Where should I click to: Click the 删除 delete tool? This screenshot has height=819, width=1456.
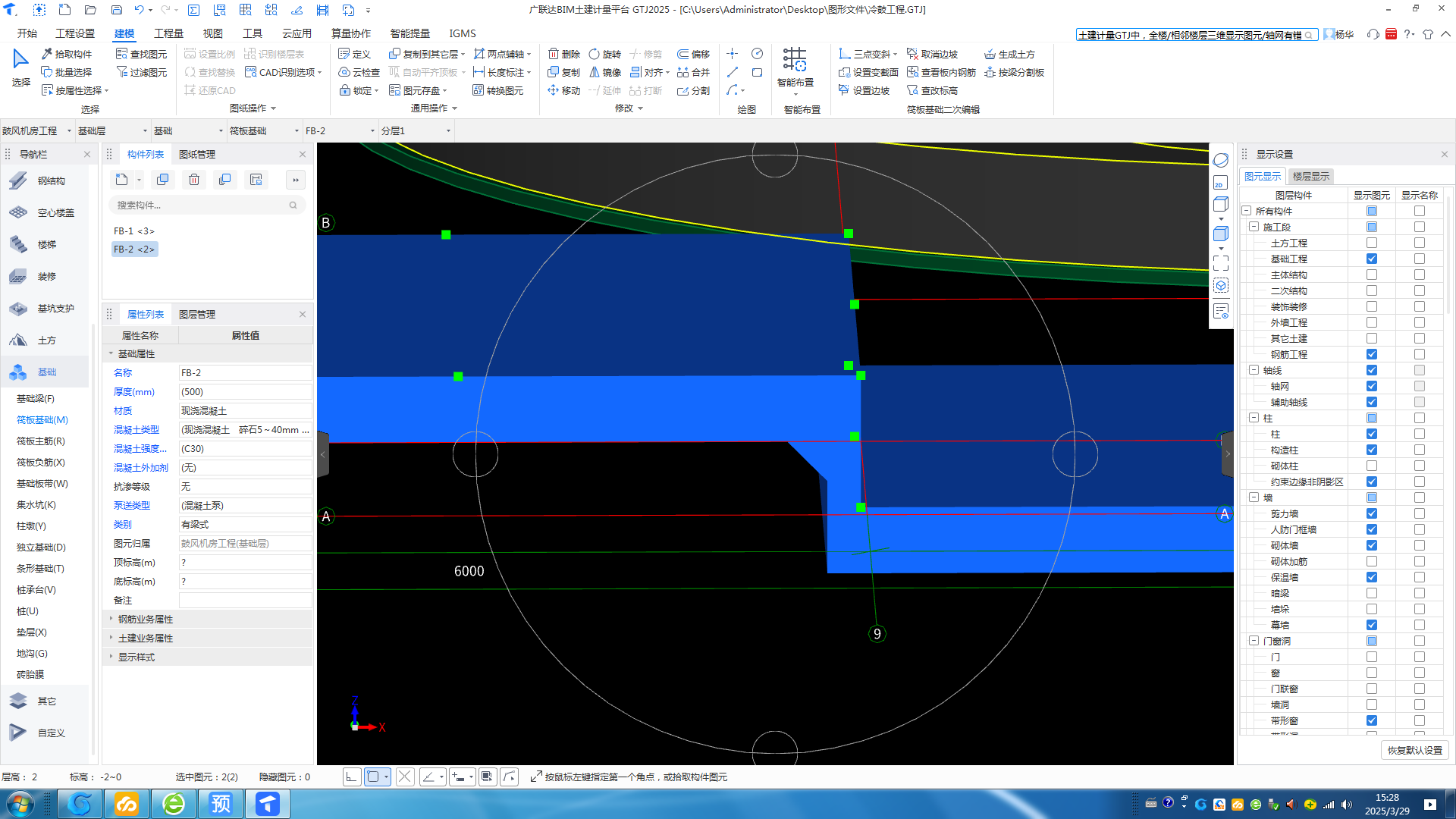click(x=564, y=54)
